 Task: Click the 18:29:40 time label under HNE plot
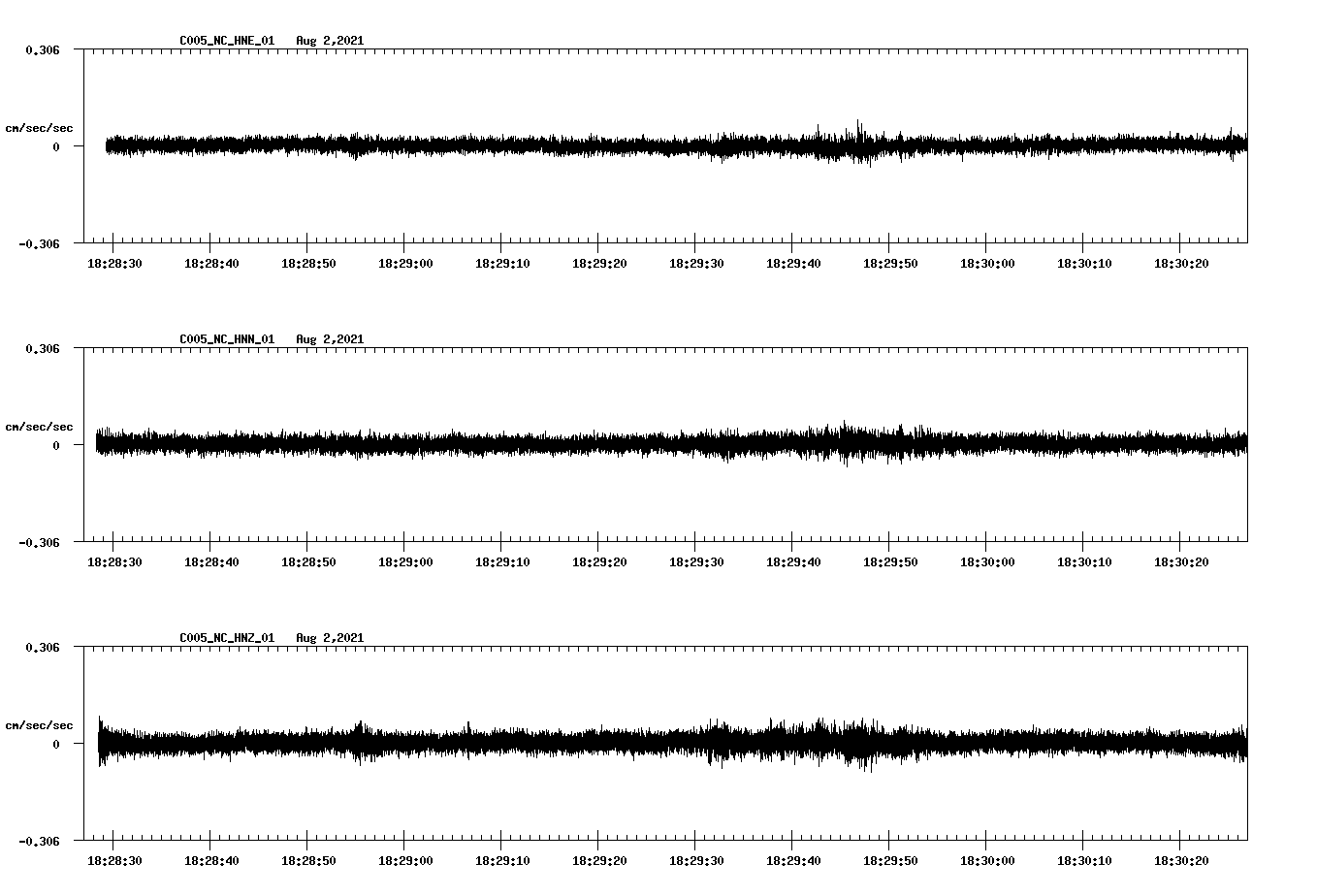793,263
